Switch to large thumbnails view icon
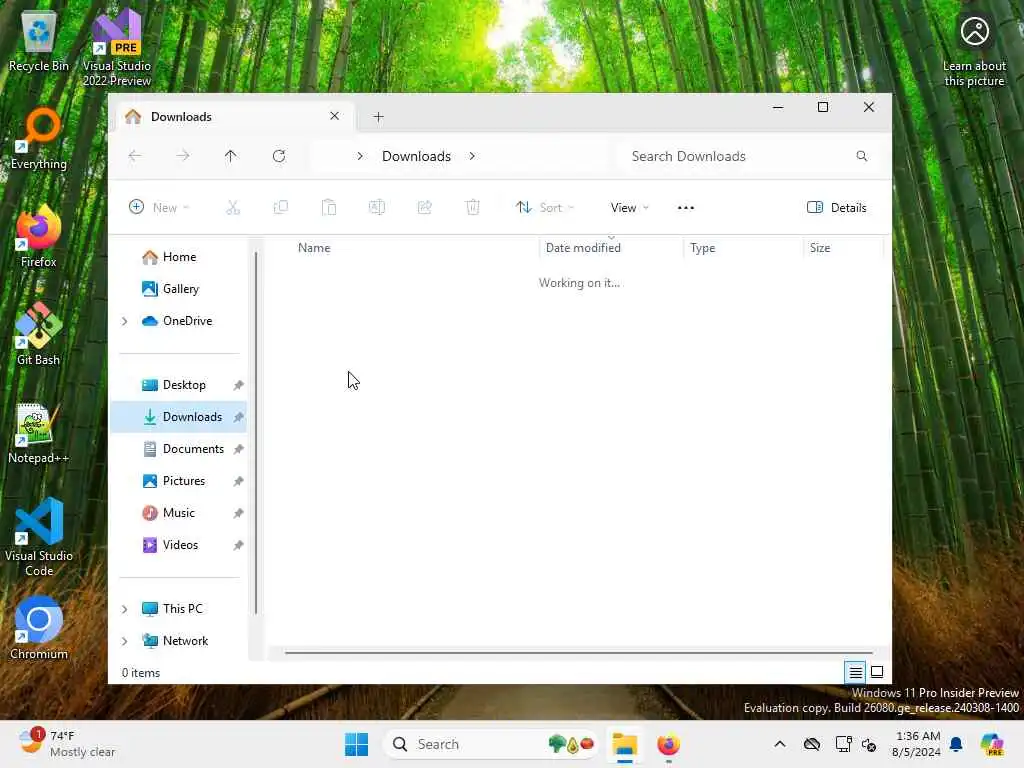The image size is (1024, 768). 877,672
